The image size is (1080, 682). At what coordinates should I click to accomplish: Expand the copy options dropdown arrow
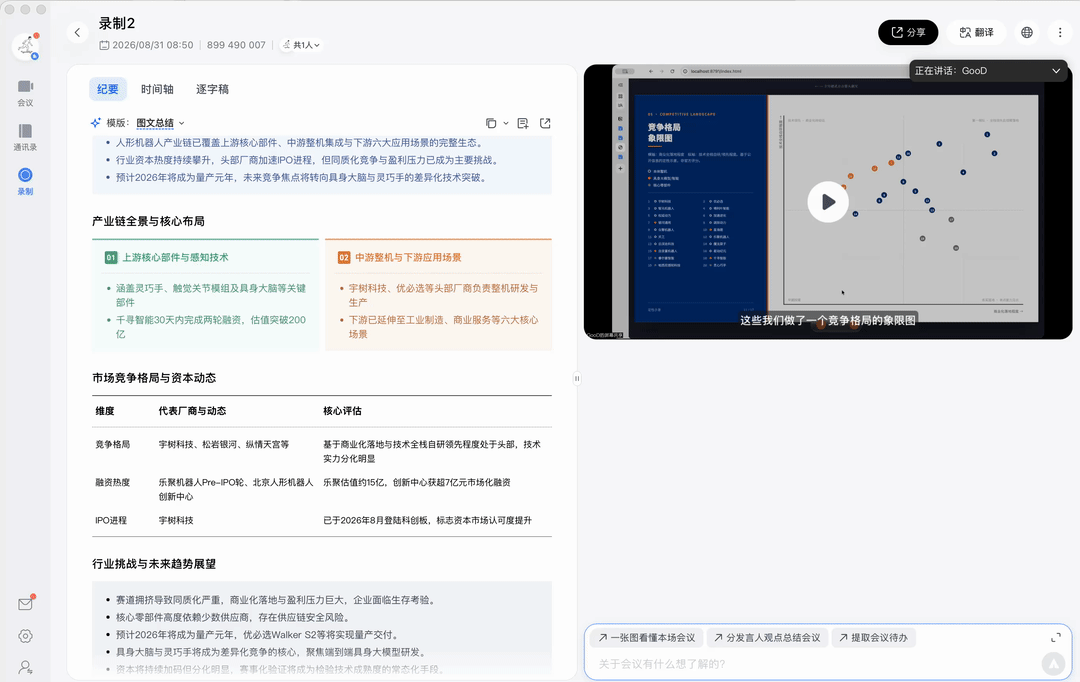click(506, 123)
